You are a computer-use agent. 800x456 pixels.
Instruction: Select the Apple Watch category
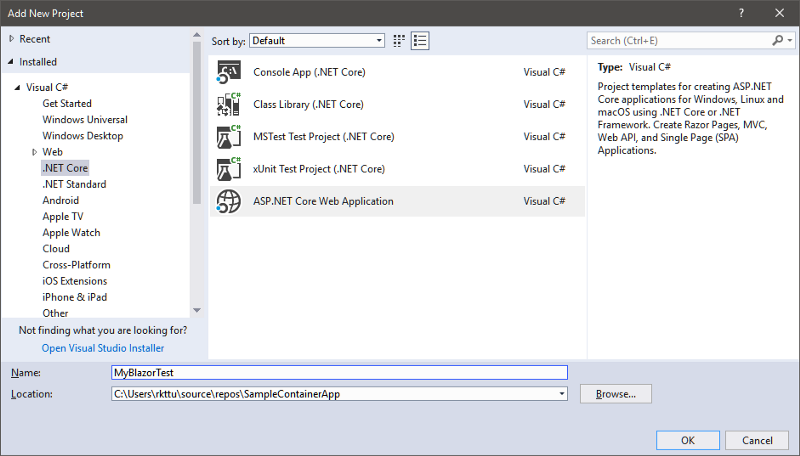pyautogui.click(x=71, y=233)
